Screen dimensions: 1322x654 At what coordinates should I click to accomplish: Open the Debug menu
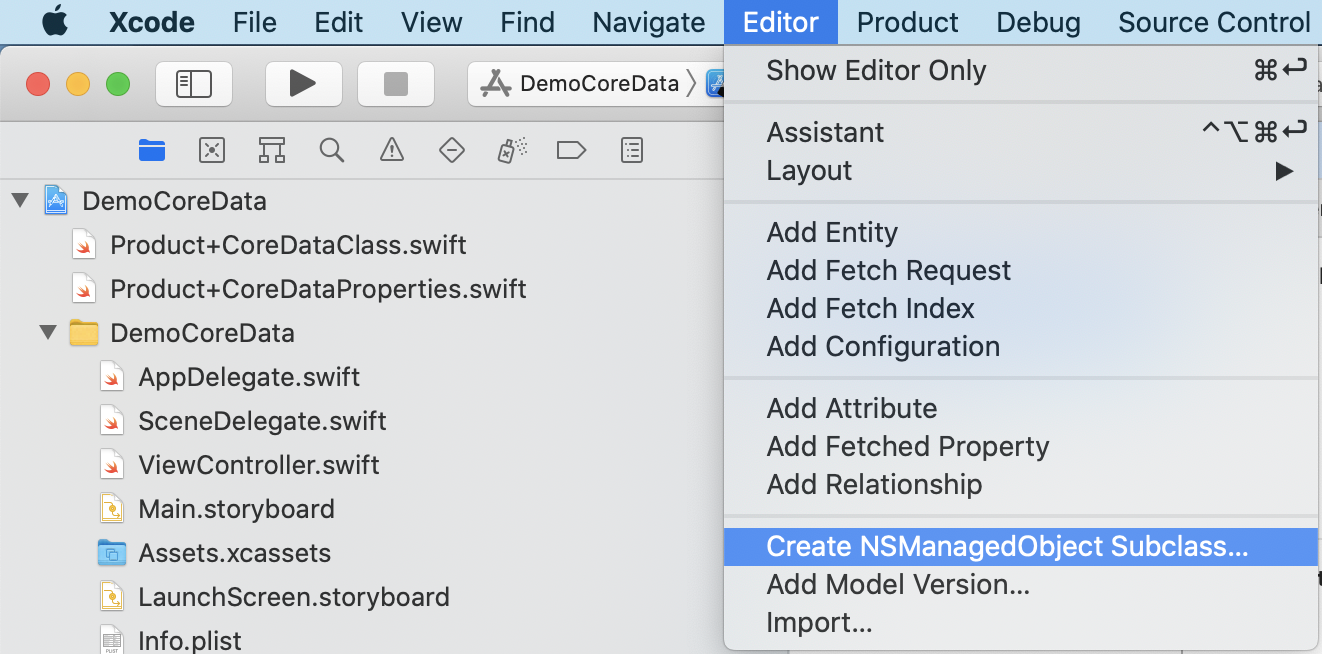tap(1038, 22)
